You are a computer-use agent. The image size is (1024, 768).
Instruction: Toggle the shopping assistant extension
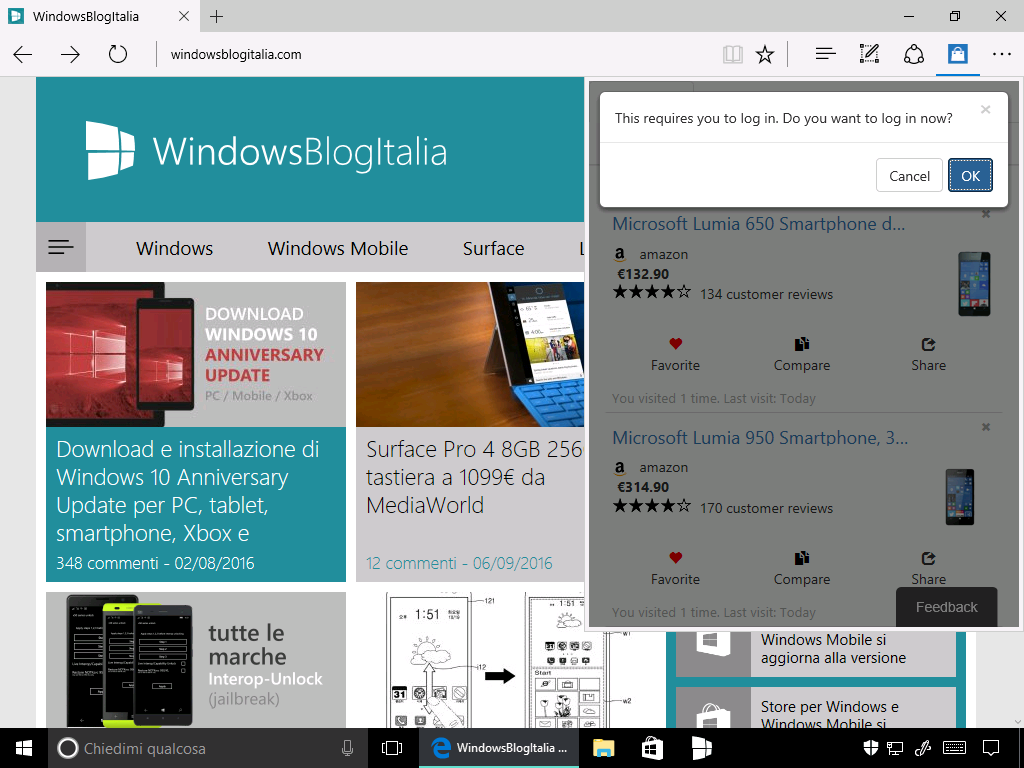click(x=958, y=54)
